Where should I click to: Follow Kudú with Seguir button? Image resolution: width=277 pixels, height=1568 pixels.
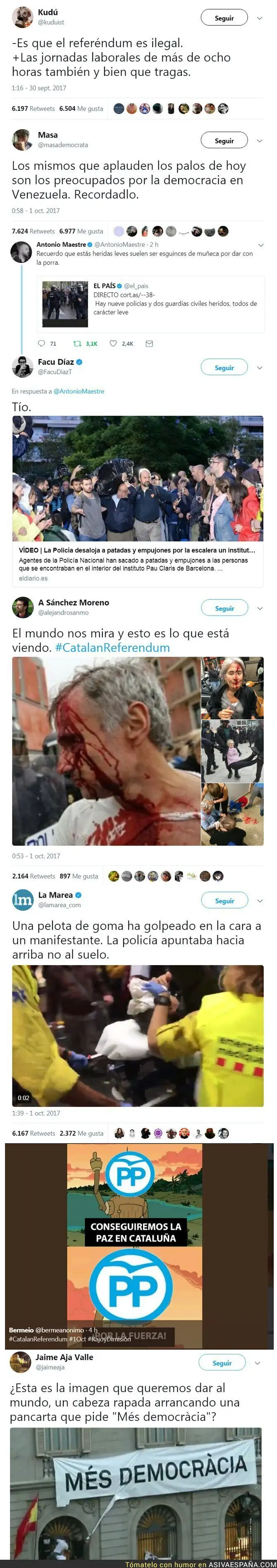(224, 18)
